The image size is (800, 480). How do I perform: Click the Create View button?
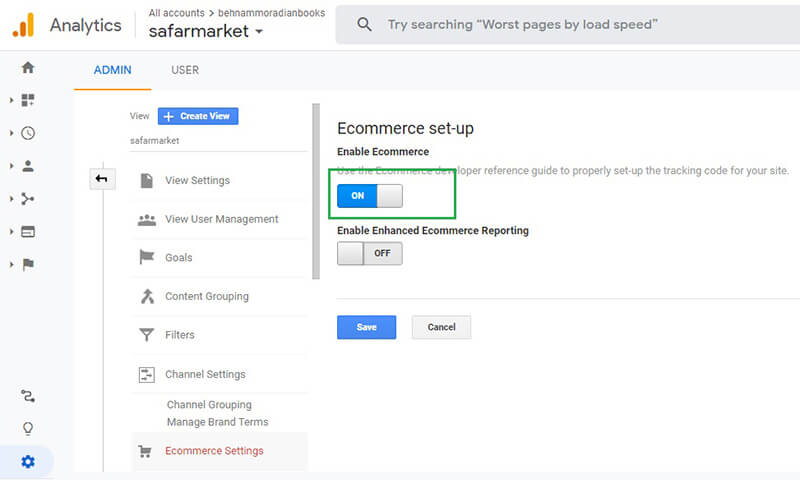(198, 116)
